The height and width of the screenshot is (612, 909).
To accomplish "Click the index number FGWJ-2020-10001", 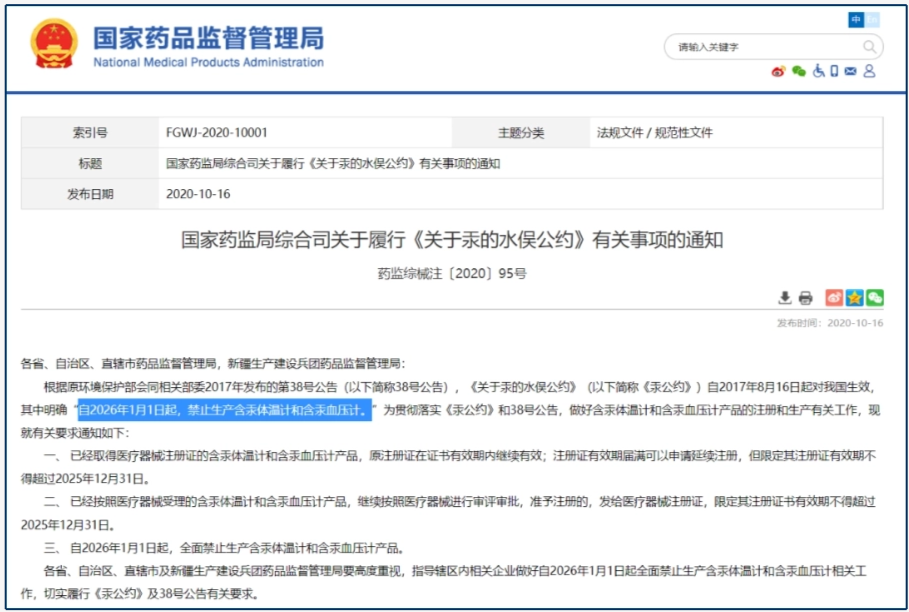I will point(217,133).
